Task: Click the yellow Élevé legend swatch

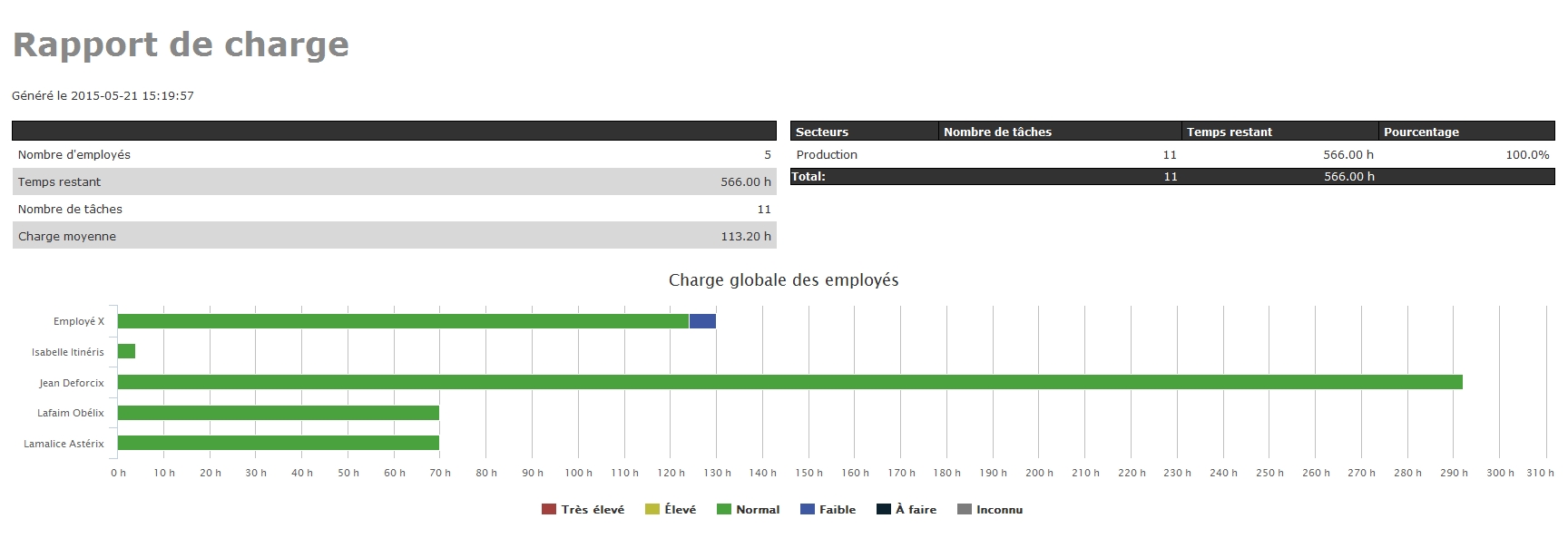Action: coord(652,510)
